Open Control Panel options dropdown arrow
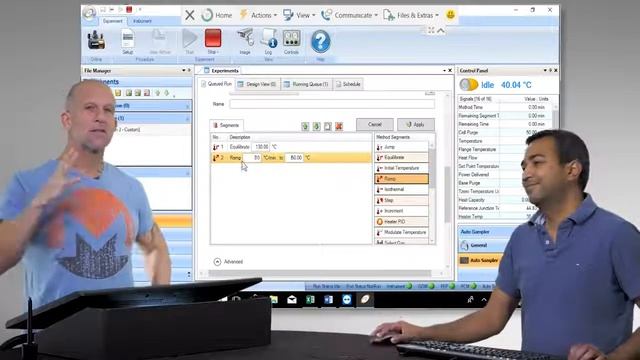This screenshot has height=360, width=640. [x=545, y=71]
